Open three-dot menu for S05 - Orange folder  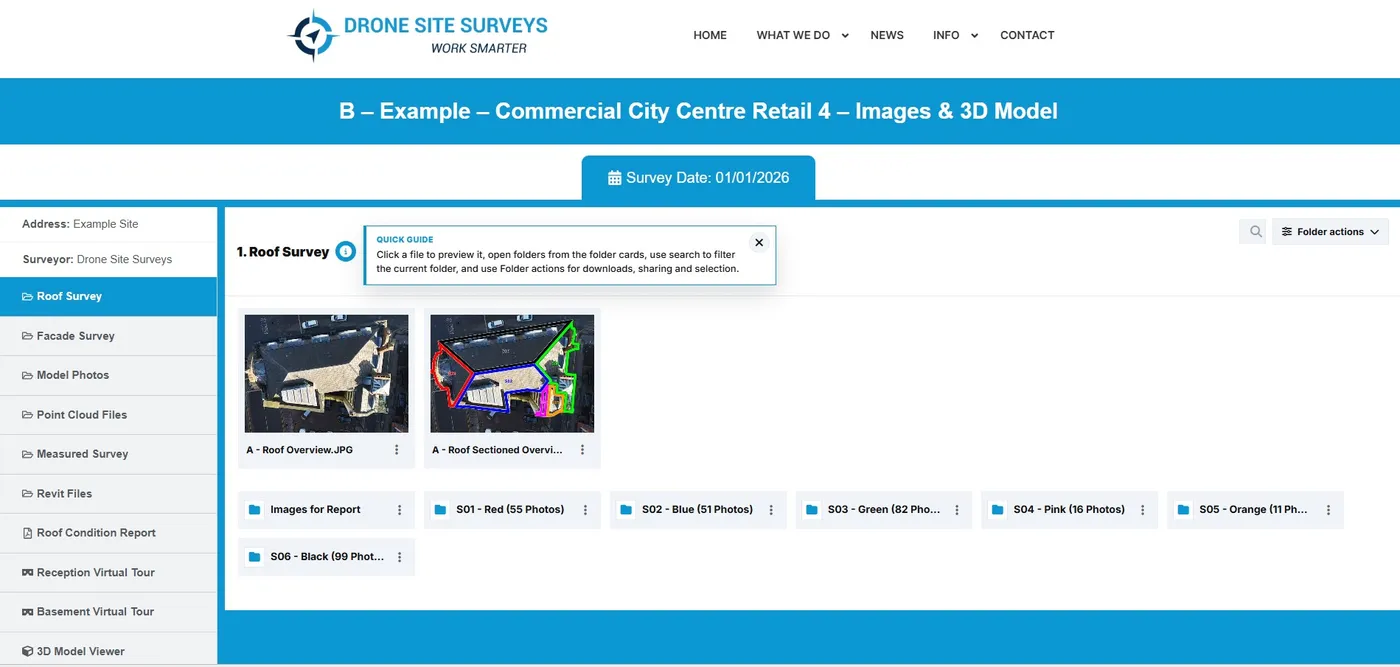pyautogui.click(x=1329, y=510)
